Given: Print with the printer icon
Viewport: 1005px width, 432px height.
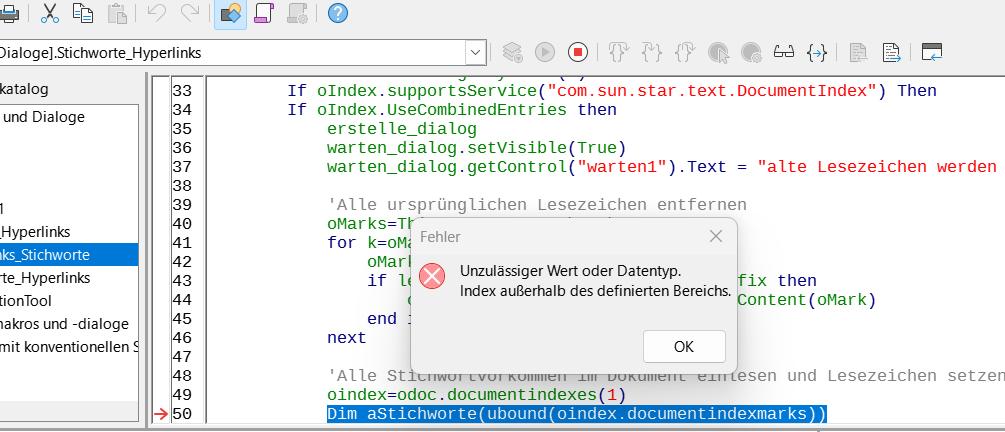Looking at the screenshot, I should coord(8,13).
